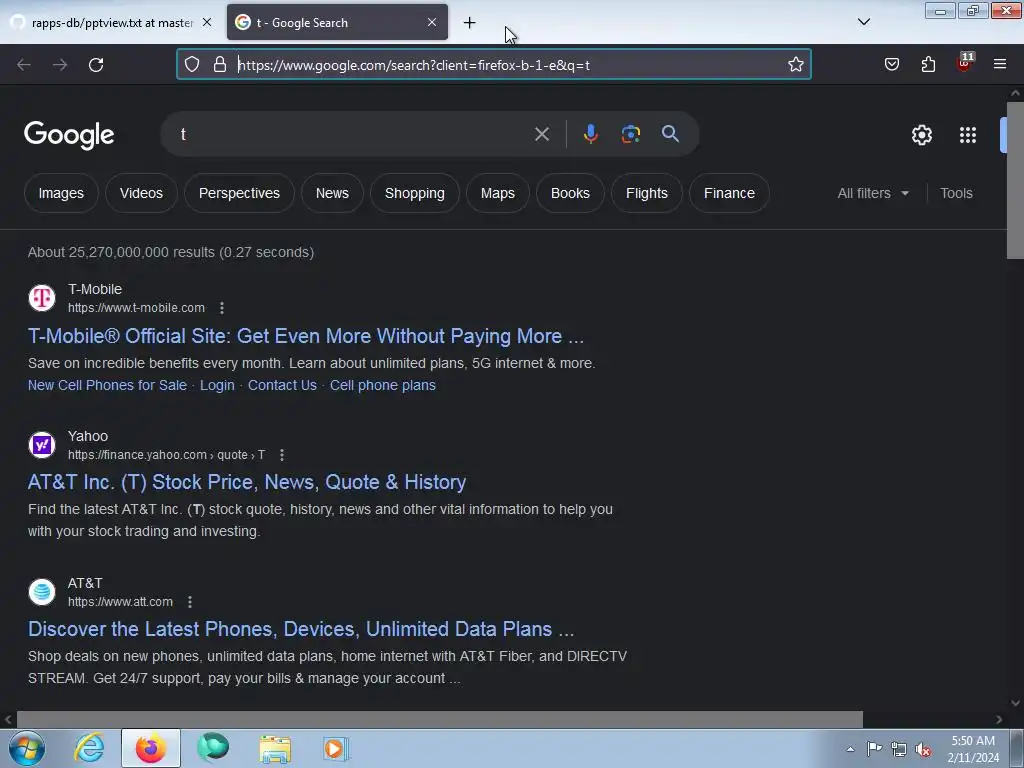1024x768 pixels.
Task: Submit the Google search with the magnifier
Action: point(670,134)
